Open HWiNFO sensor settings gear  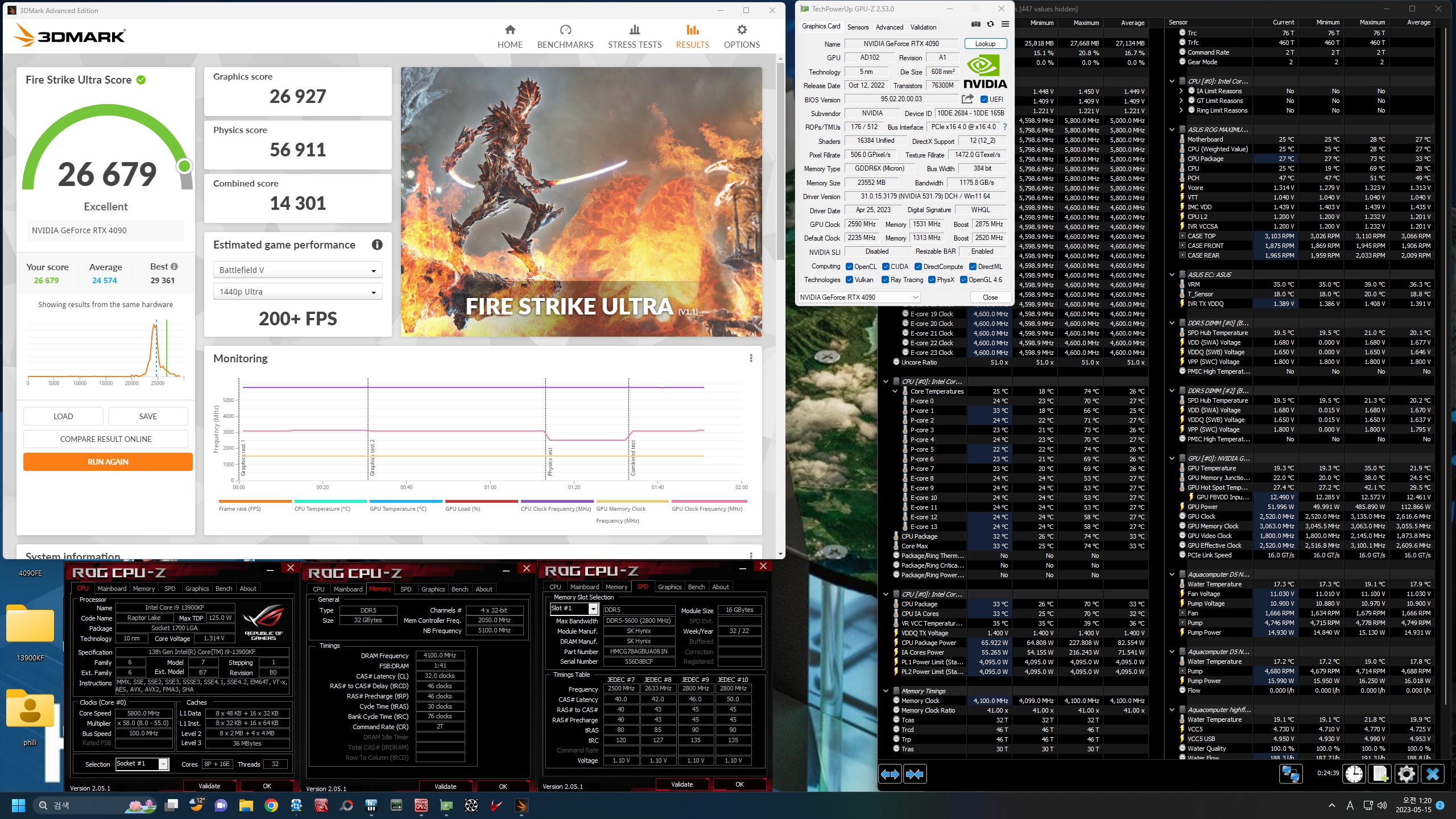pos(1407,773)
